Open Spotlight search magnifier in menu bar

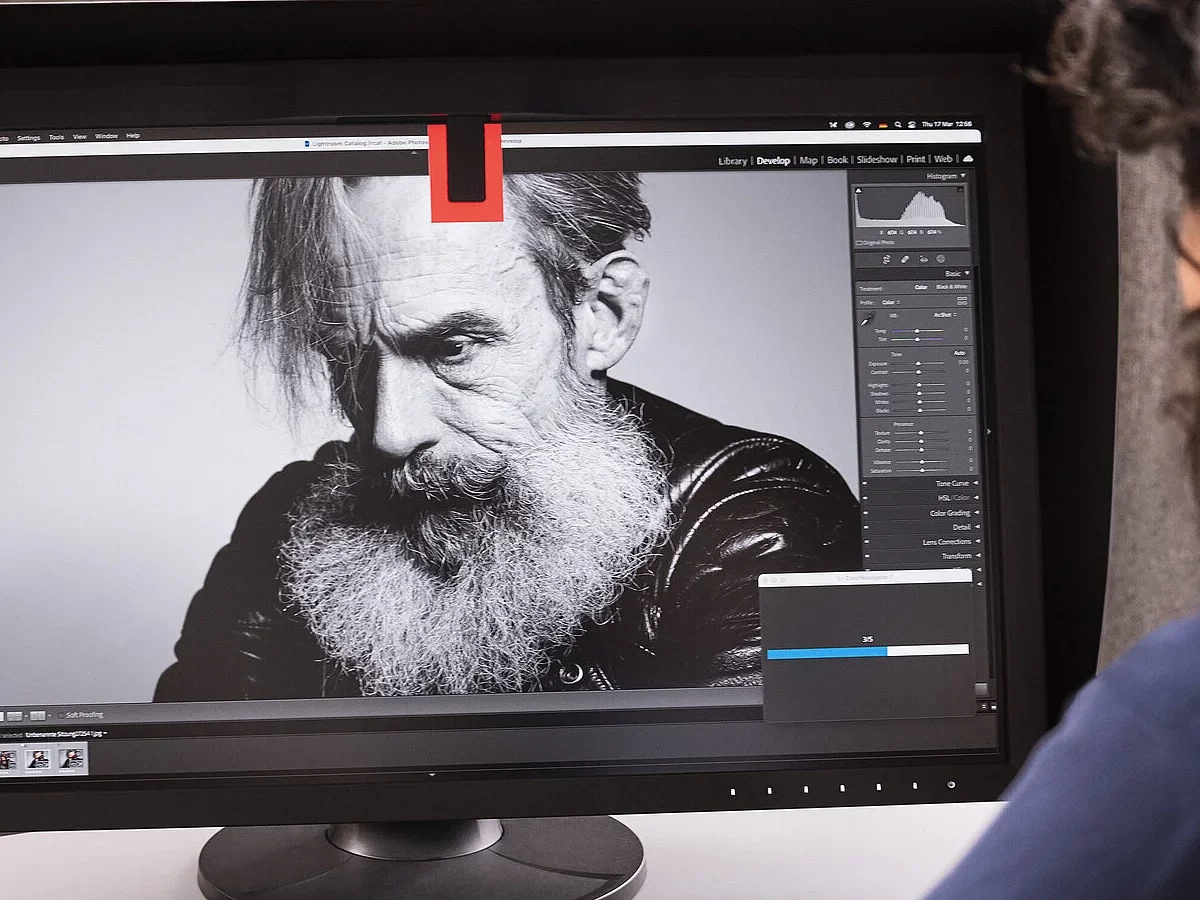click(x=898, y=124)
